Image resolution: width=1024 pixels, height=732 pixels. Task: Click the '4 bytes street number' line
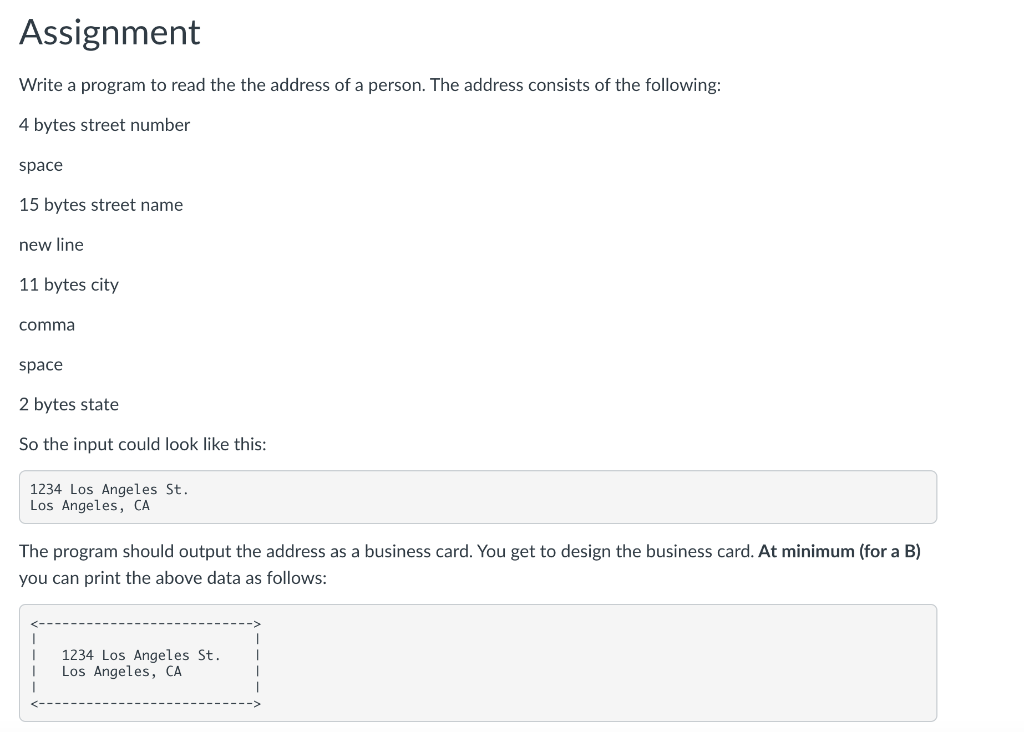104,125
